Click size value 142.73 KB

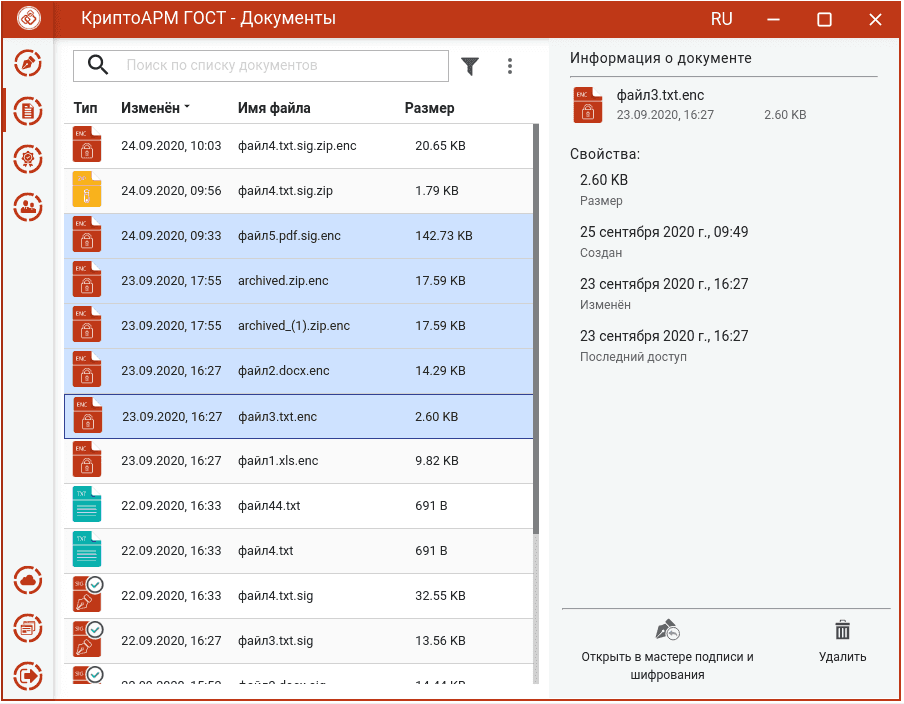tap(444, 236)
